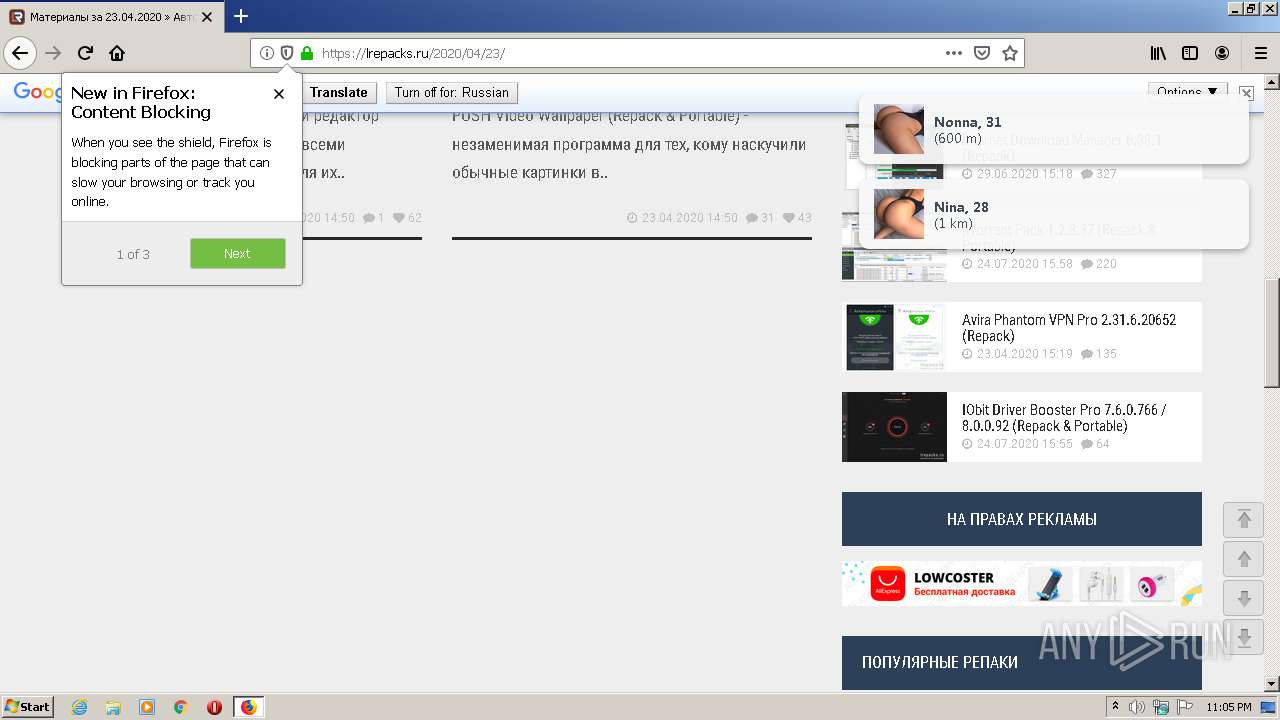Image resolution: width=1280 pixels, height=720 pixels.
Task: Open the PUSH Video Wallpaper article
Action: (x=629, y=144)
